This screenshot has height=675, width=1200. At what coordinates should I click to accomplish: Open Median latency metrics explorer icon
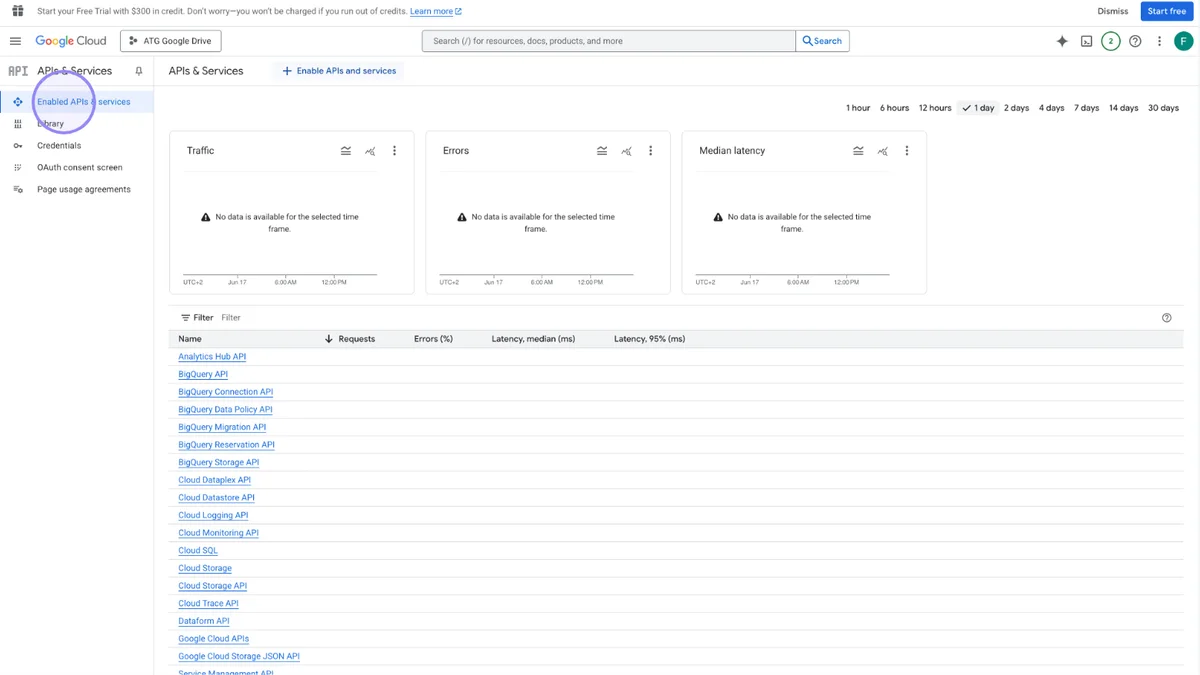click(x=882, y=151)
